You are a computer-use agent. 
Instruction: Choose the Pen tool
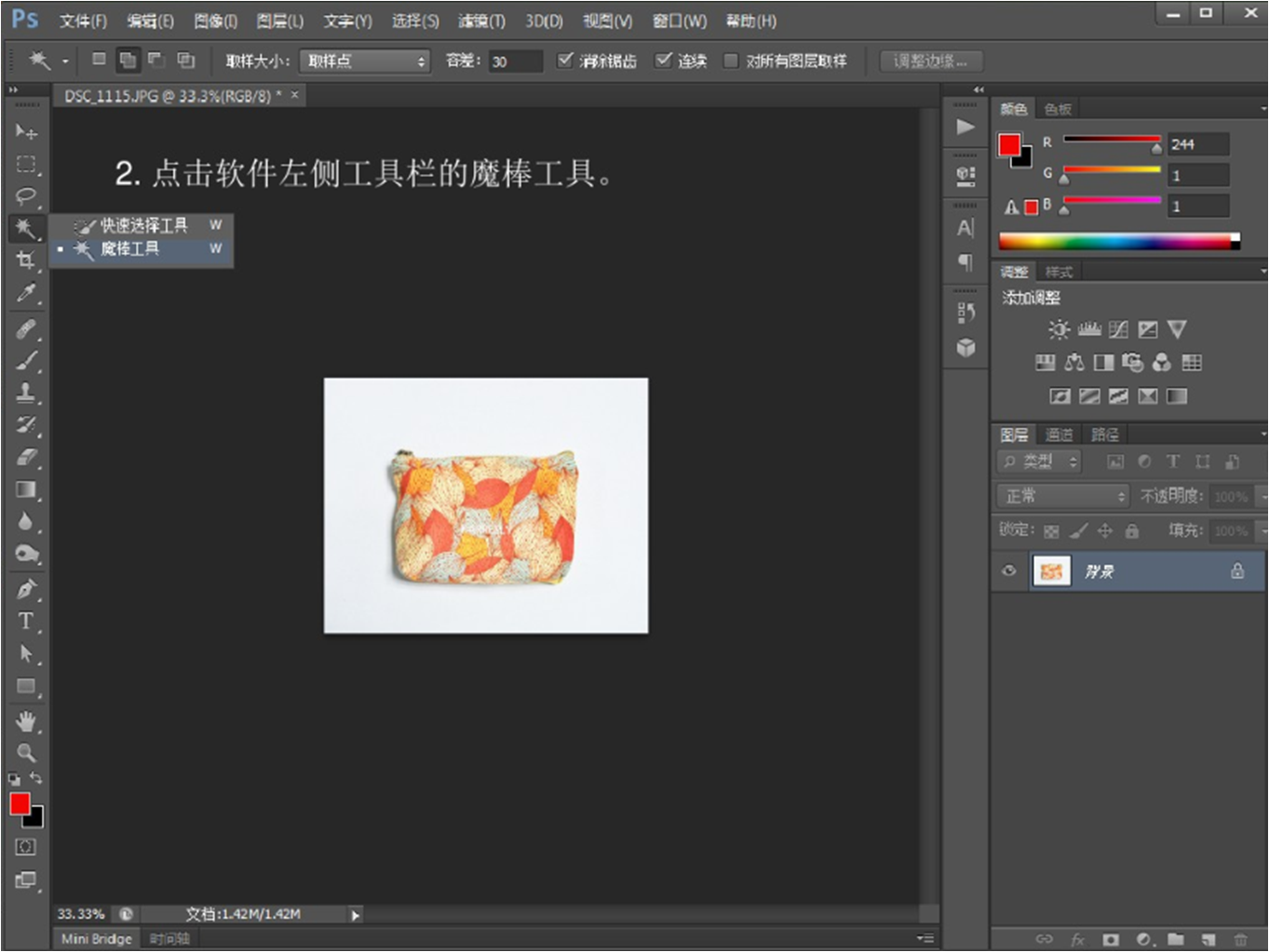pos(26,588)
